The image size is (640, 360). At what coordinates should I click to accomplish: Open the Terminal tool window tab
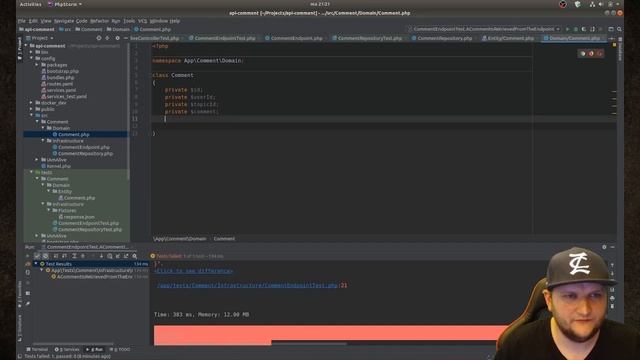click(37, 349)
